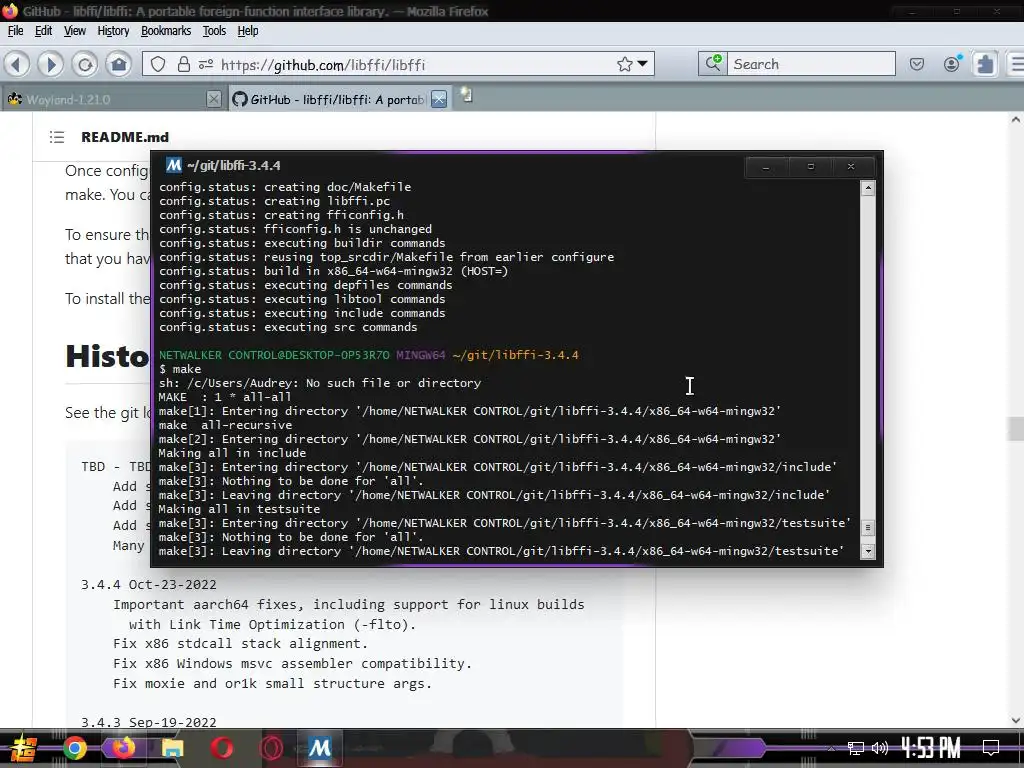The image size is (1024, 768).
Task: Close the Wayland-1.21.0 tab
Action: 214,99
